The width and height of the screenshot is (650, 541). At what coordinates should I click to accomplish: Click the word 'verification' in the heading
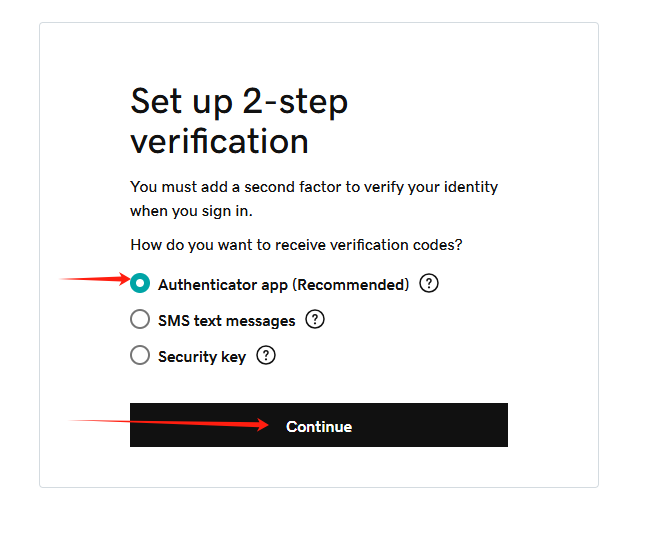tap(219, 141)
